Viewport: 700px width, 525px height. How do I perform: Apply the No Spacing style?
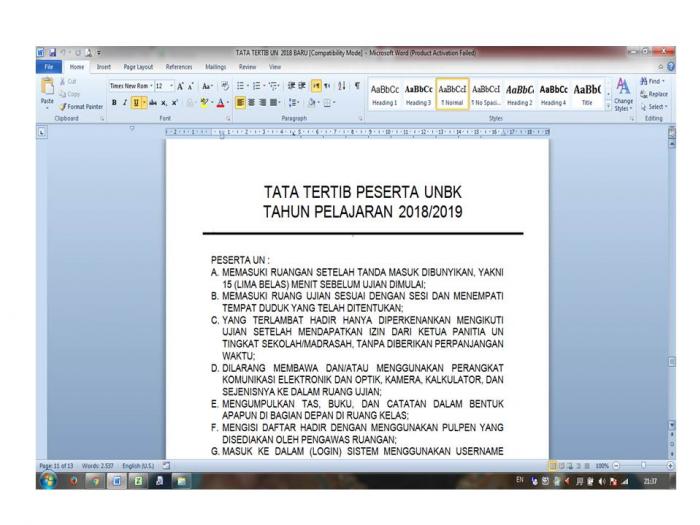pos(486,95)
